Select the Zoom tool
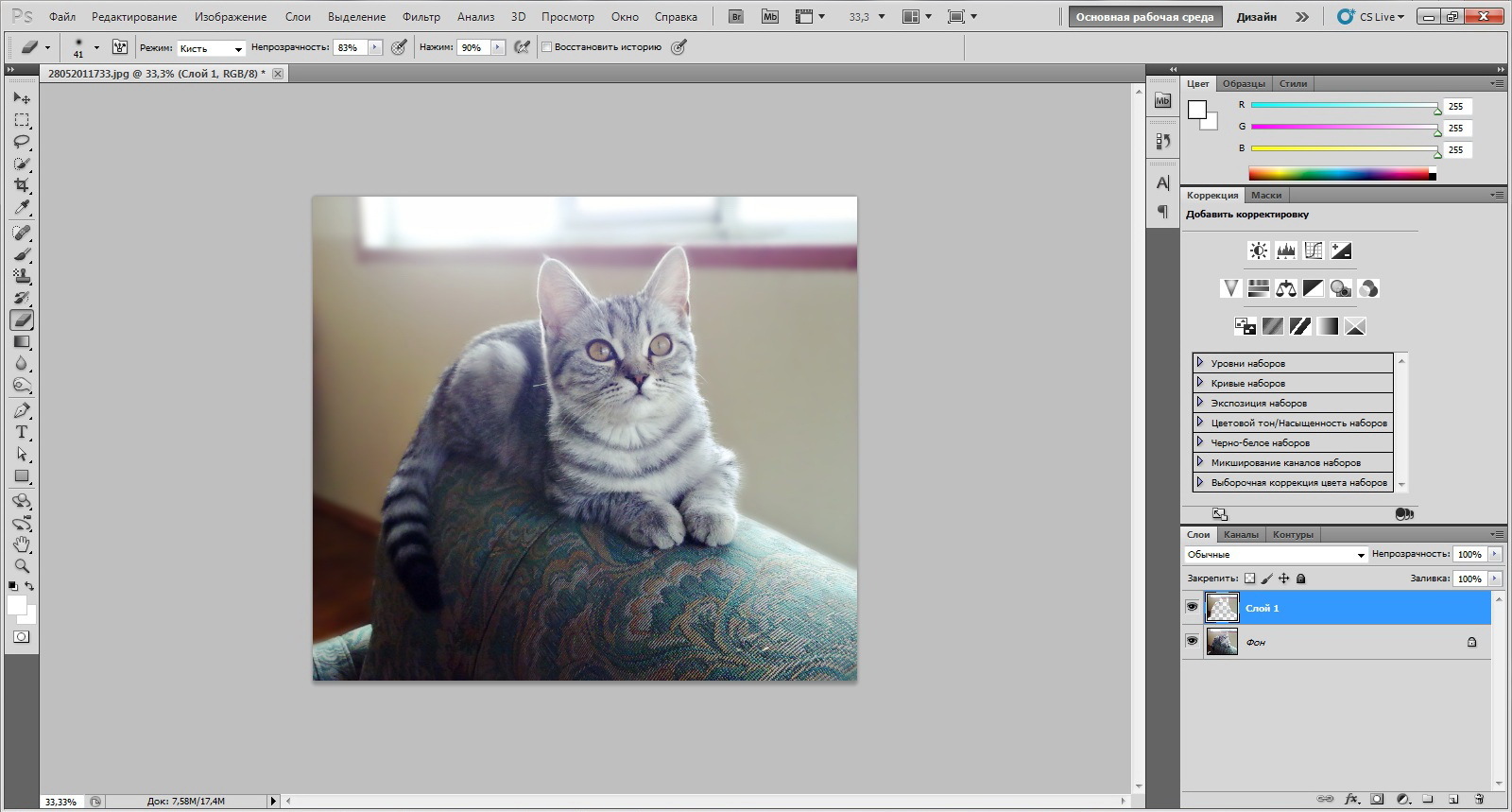This screenshot has width=1512, height=812. click(22, 566)
